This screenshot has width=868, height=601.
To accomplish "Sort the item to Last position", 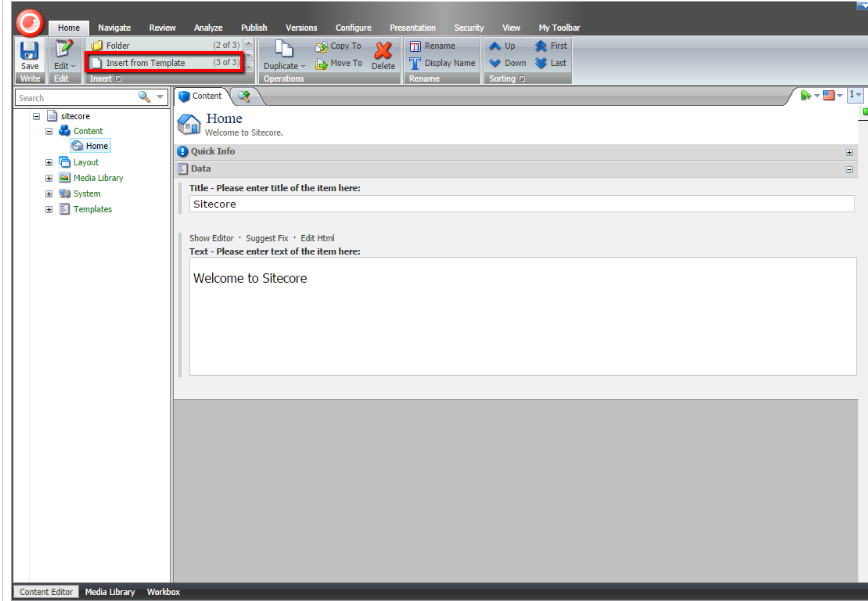I will (x=551, y=63).
